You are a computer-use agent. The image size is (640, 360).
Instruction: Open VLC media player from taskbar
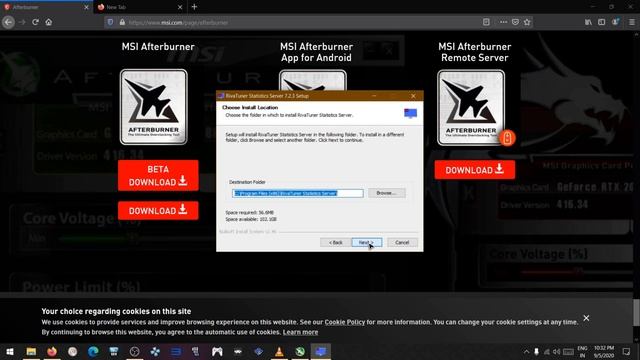279,351
